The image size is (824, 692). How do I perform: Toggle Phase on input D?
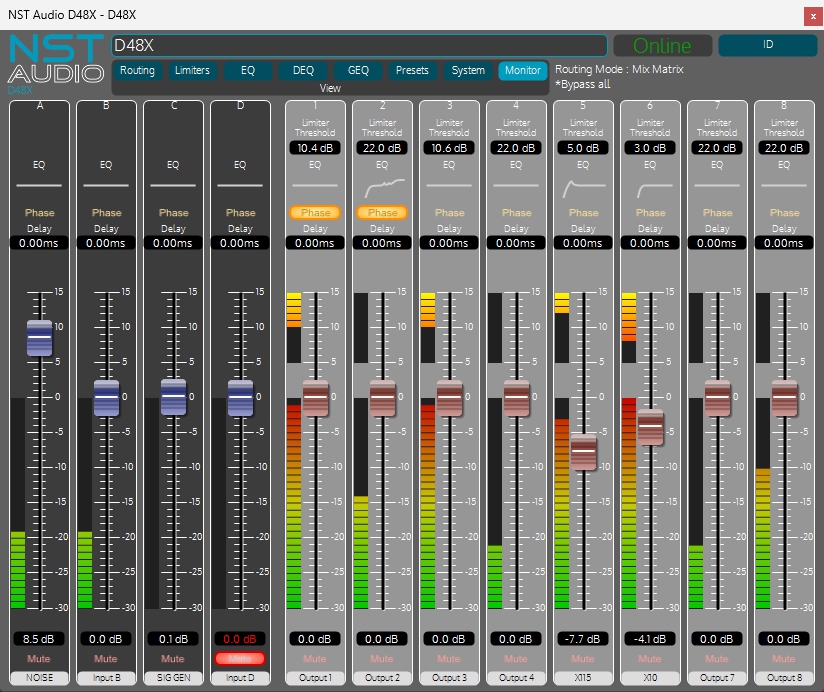(240, 213)
